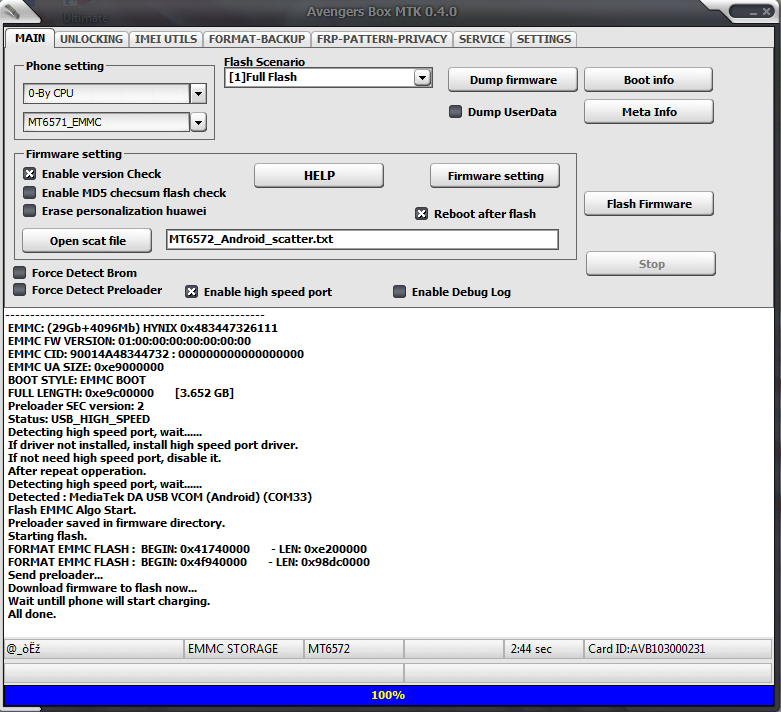This screenshot has width=781, height=712.
Task: Click the 'EMMC UA SIZE: 0xe9000000' log line
Action: [x=86, y=367]
